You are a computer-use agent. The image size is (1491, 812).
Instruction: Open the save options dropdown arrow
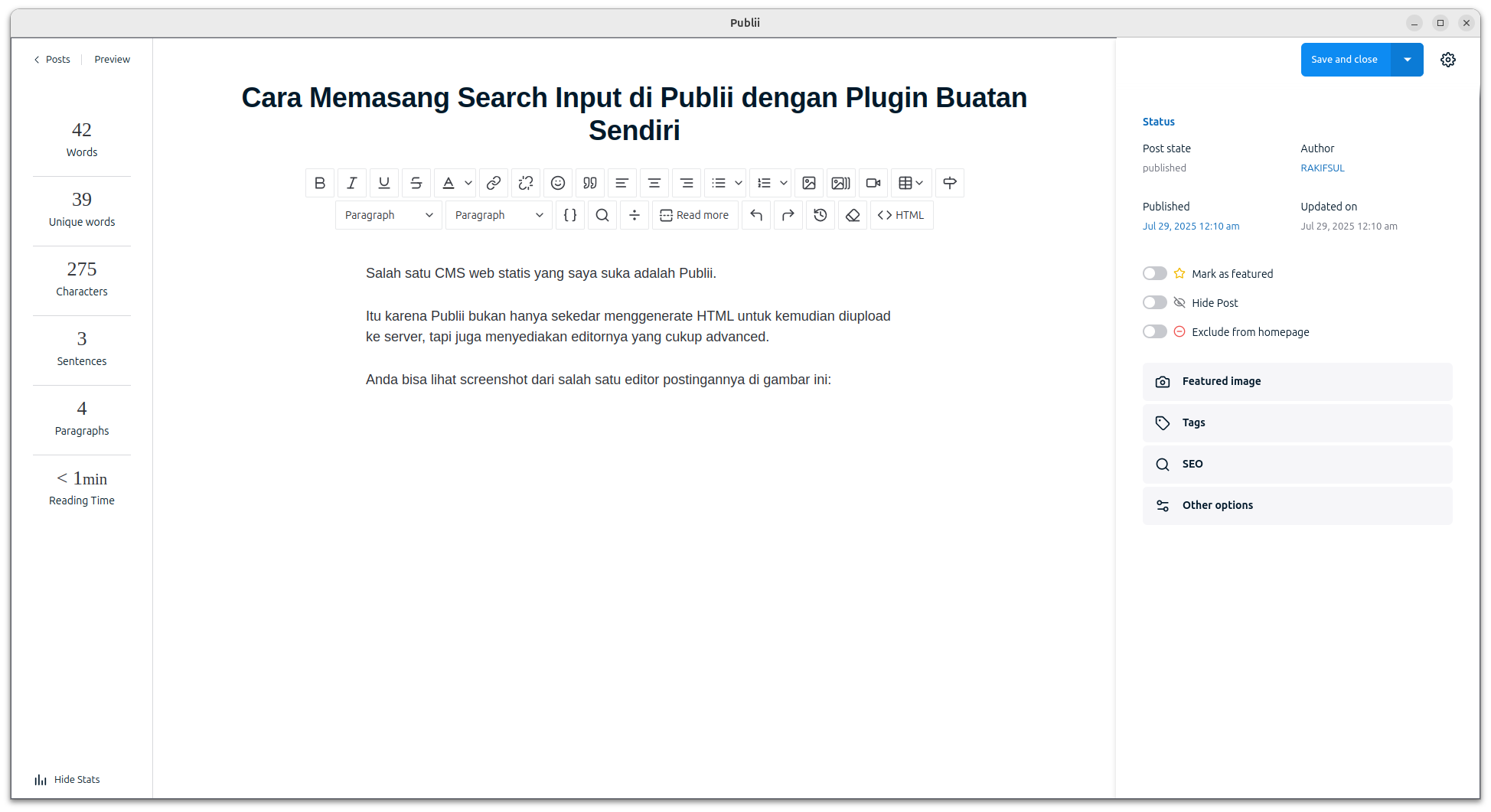click(1408, 60)
